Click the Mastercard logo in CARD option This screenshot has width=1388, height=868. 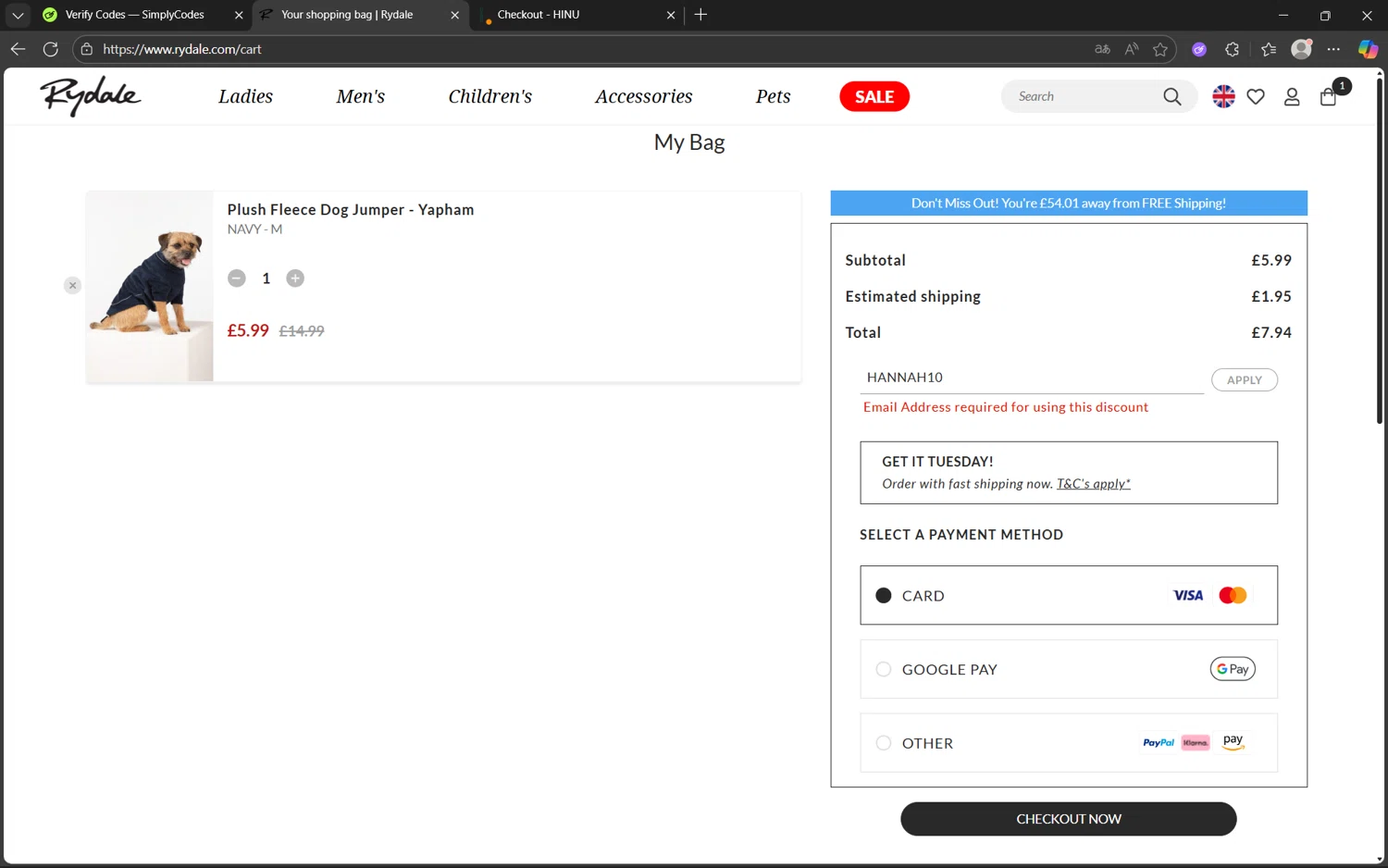[x=1233, y=595]
